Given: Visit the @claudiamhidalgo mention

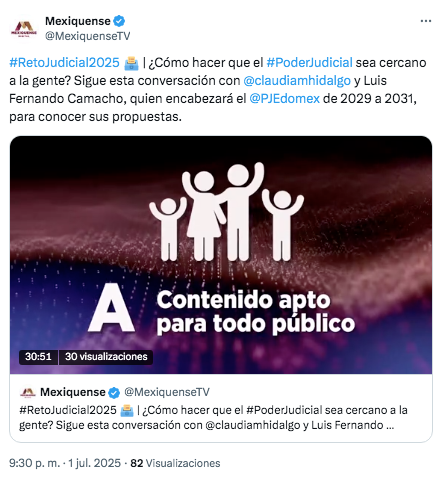Looking at the screenshot, I should pos(297,81).
